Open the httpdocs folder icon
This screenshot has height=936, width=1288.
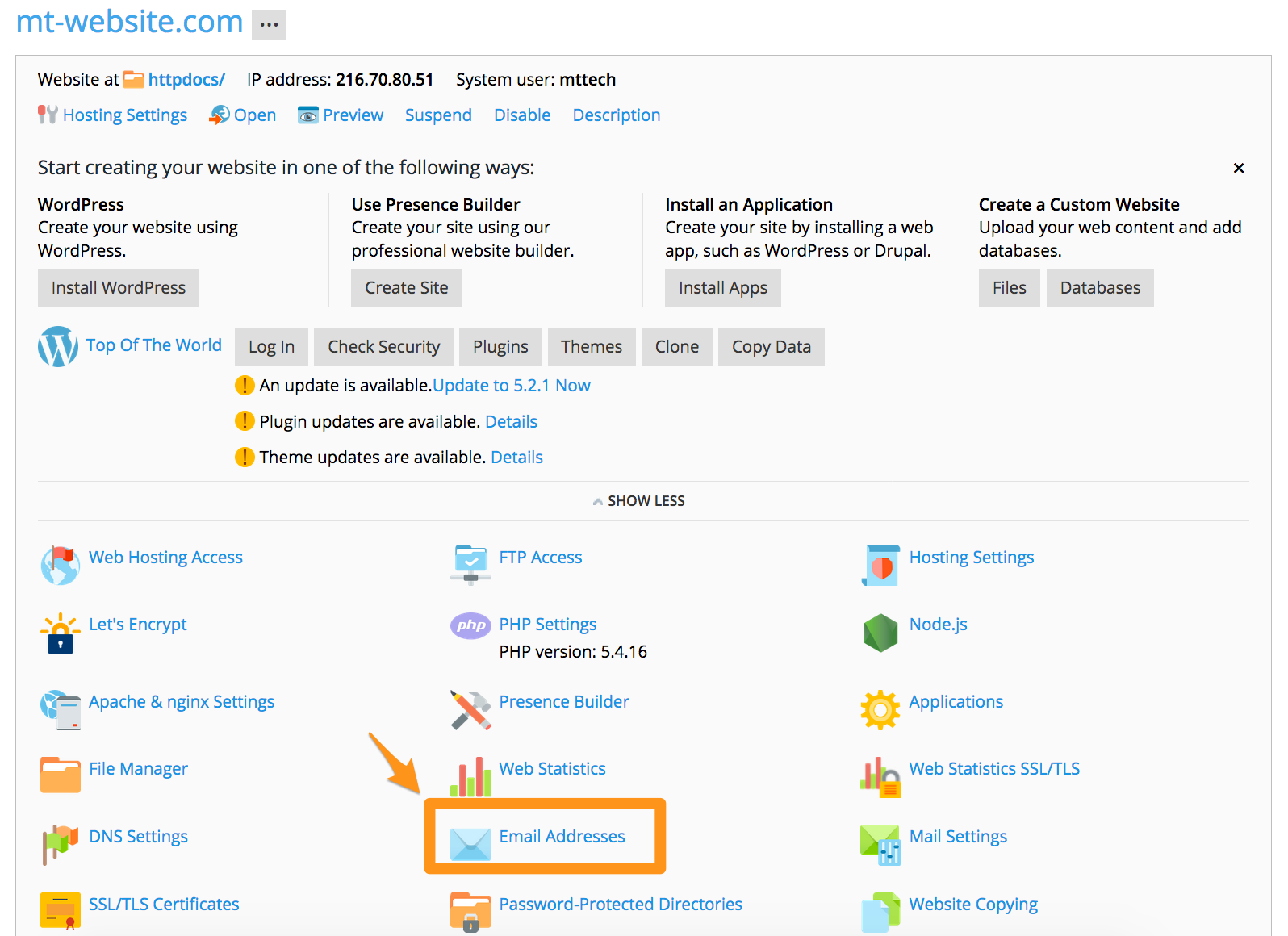pos(133,80)
